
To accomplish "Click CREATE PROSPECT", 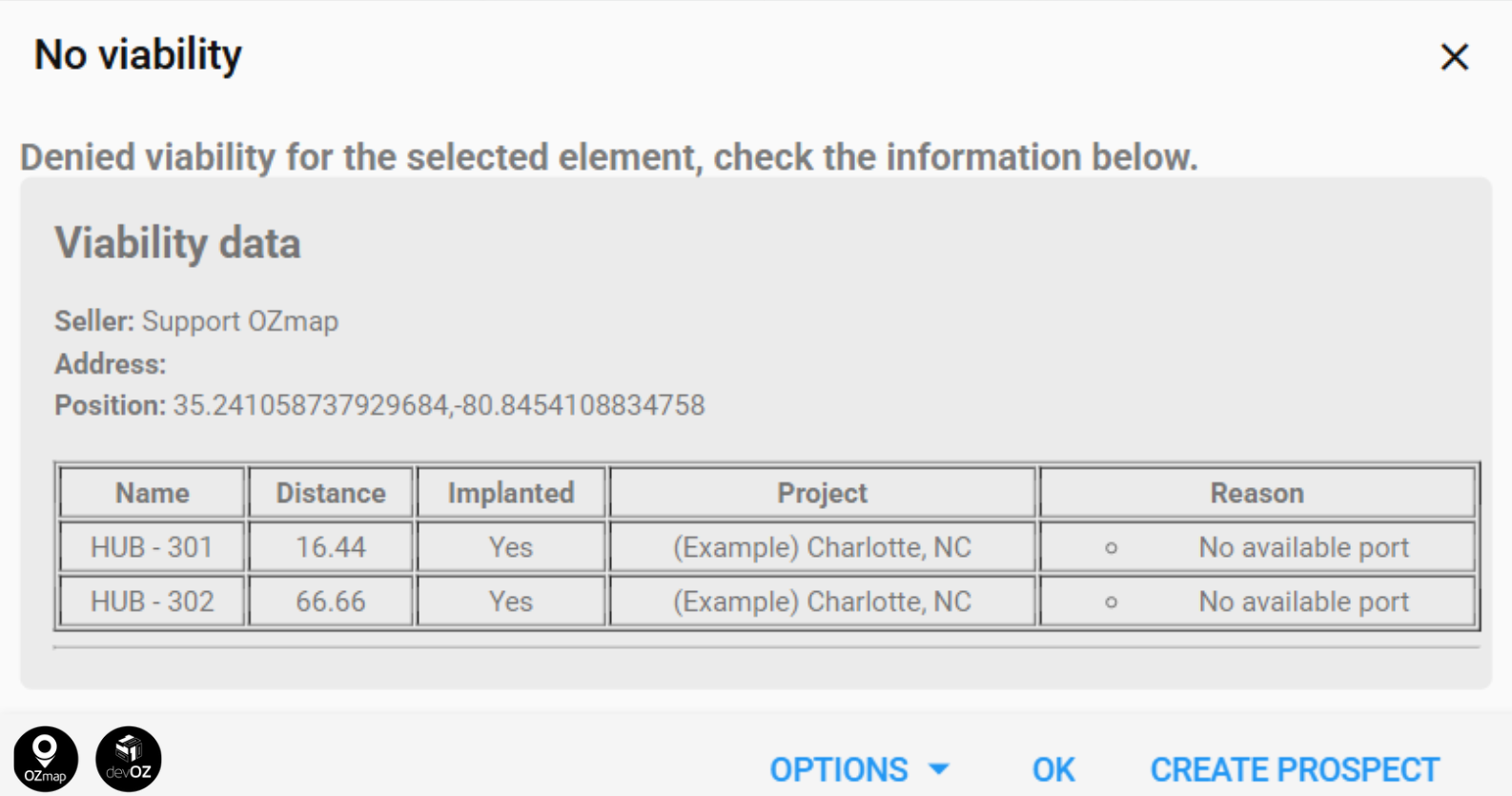I will (1294, 768).
